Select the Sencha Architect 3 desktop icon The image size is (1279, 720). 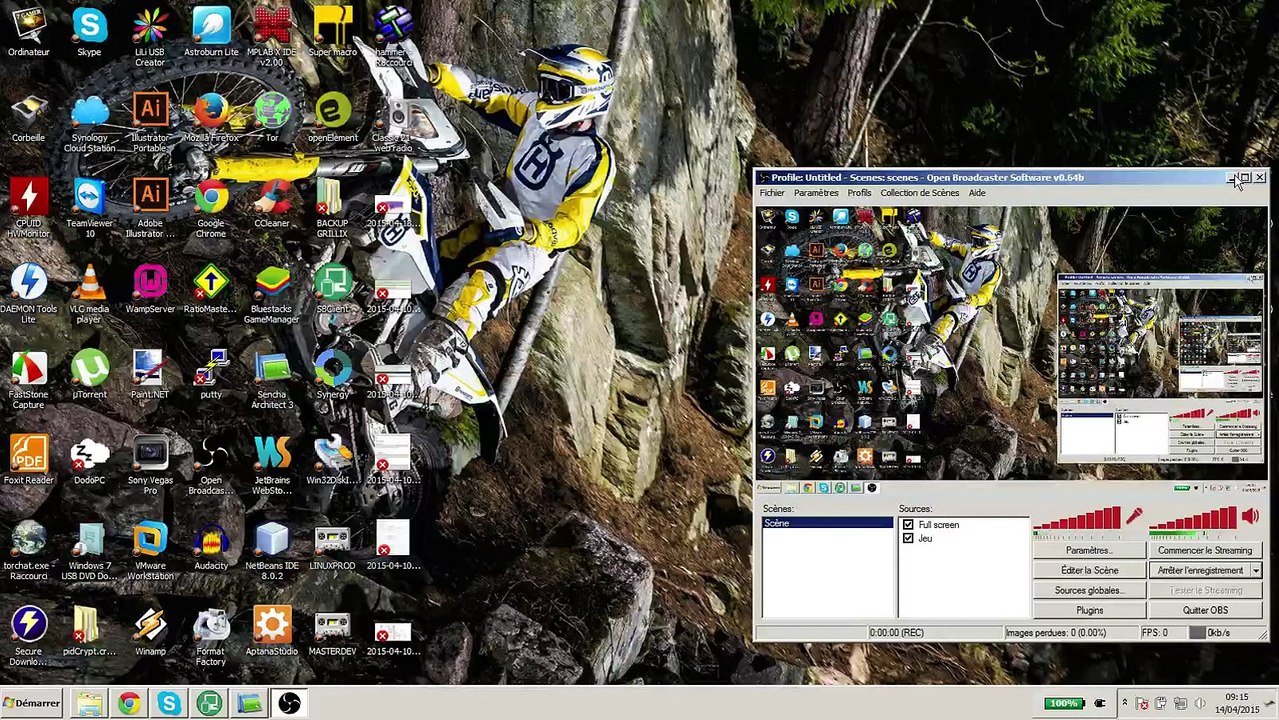point(272,380)
